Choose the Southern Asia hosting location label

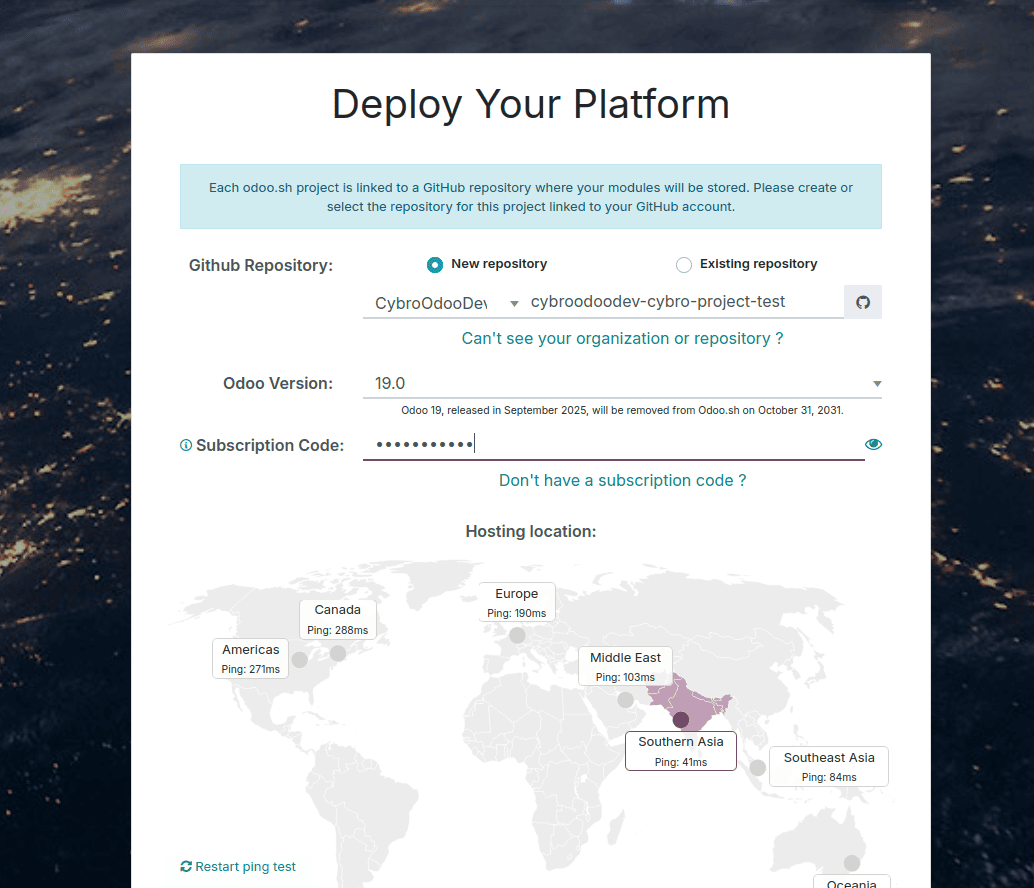pyautogui.click(x=681, y=751)
